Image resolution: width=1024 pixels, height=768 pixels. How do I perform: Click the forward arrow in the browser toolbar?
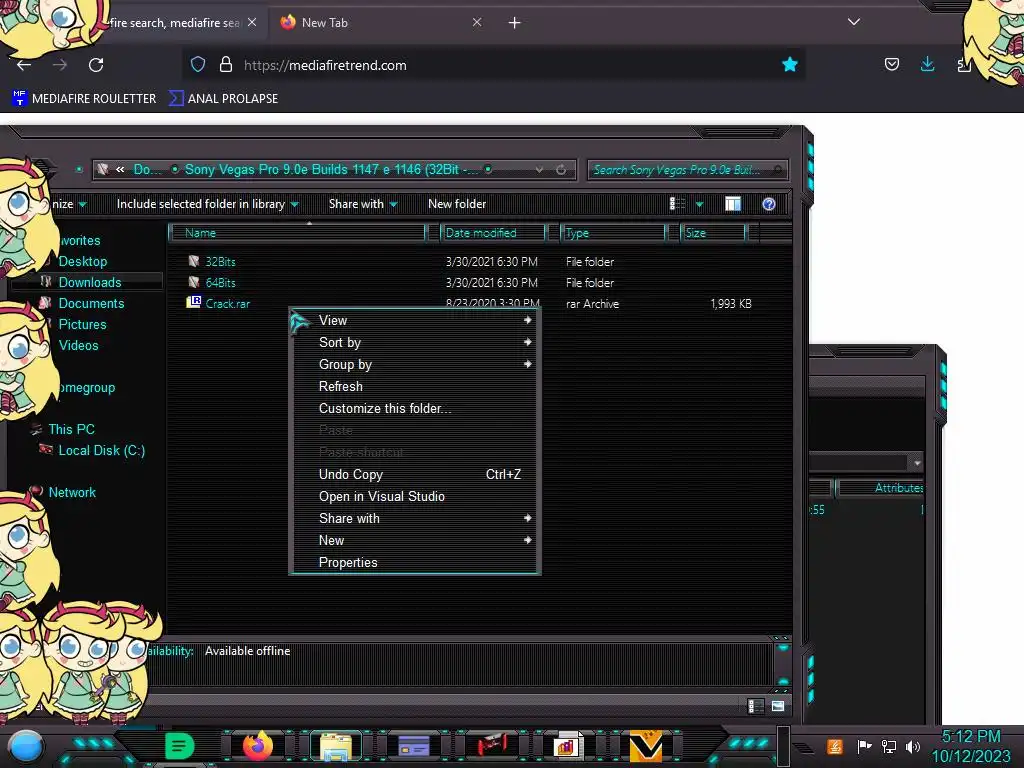(59, 65)
